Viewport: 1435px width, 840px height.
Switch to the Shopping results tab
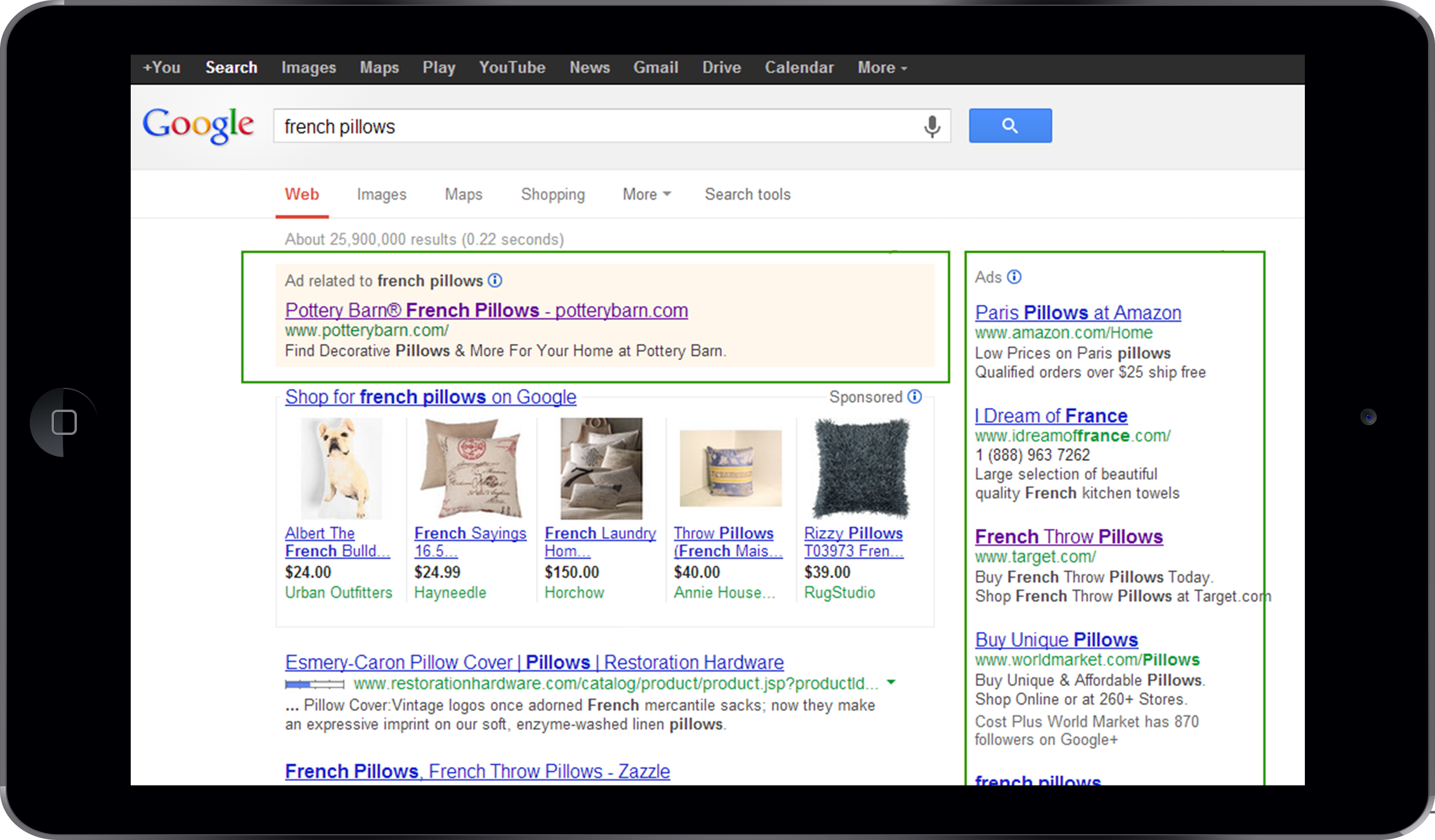[553, 195]
